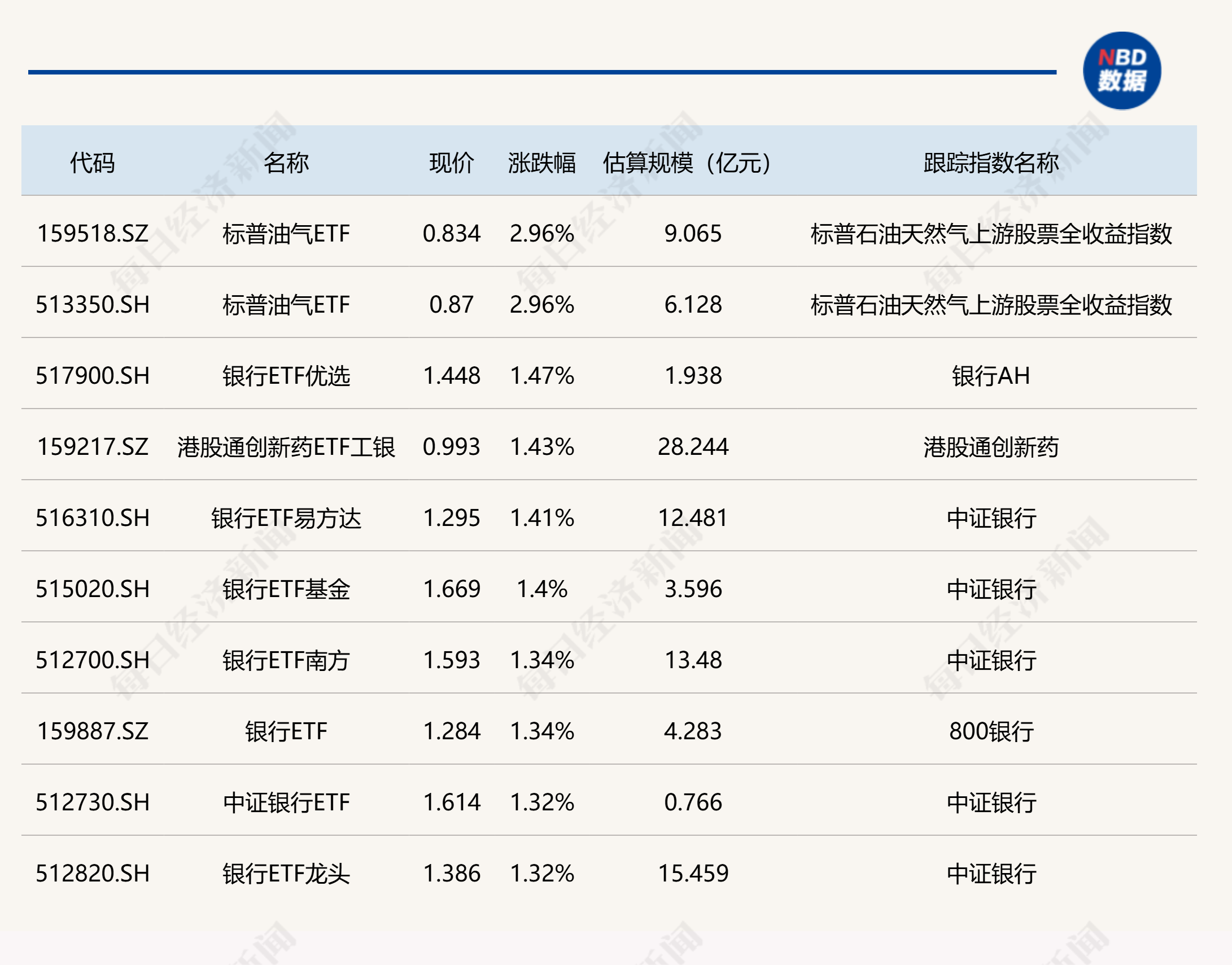Click change 1.43%

click(x=542, y=447)
